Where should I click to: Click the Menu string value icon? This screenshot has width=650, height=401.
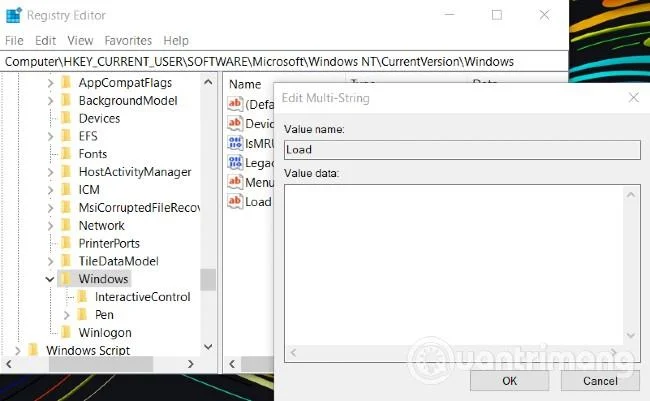pos(235,182)
